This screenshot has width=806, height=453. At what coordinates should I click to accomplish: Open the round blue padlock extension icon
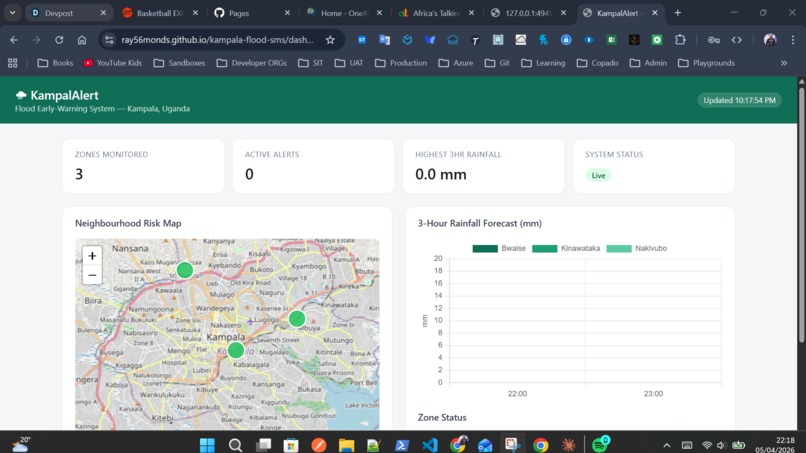click(x=566, y=40)
